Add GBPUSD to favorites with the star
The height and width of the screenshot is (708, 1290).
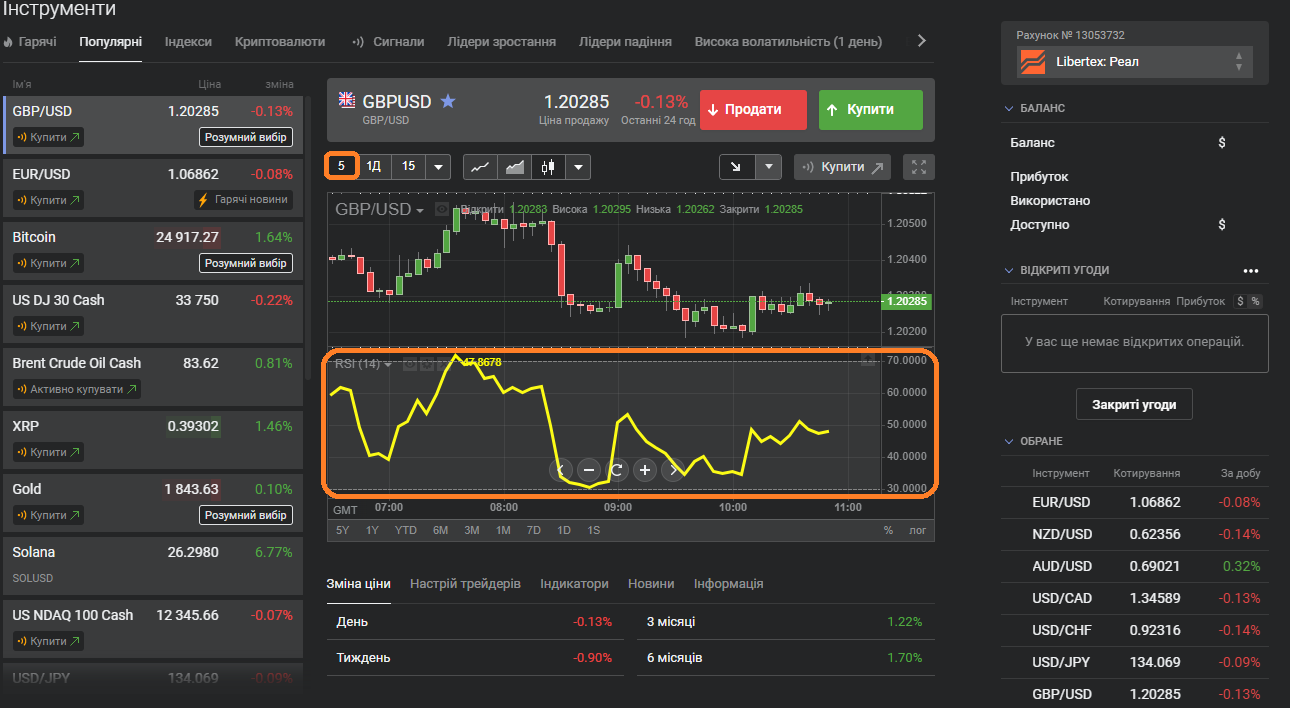click(x=448, y=101)
